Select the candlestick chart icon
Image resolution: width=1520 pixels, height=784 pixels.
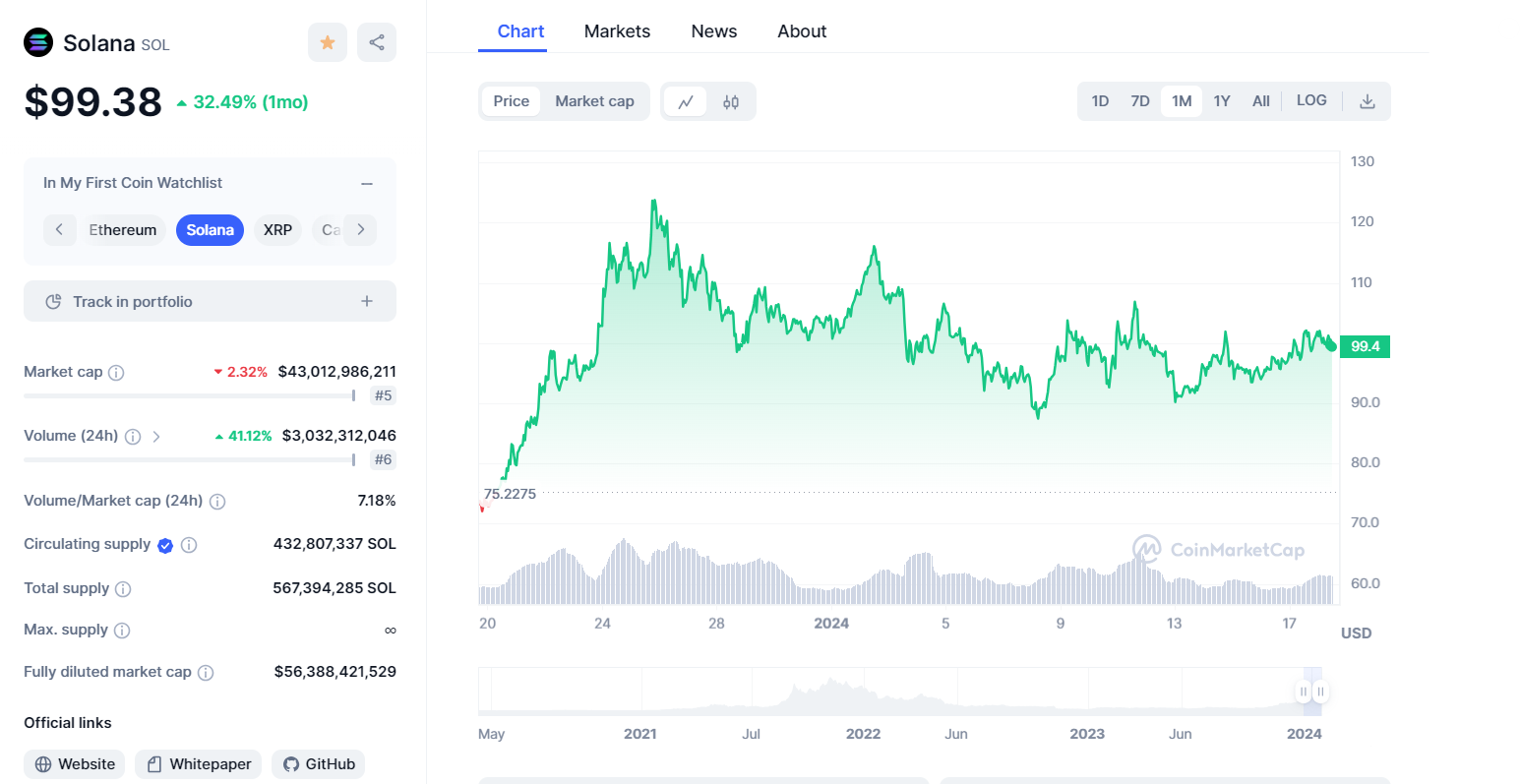(731, 101)
